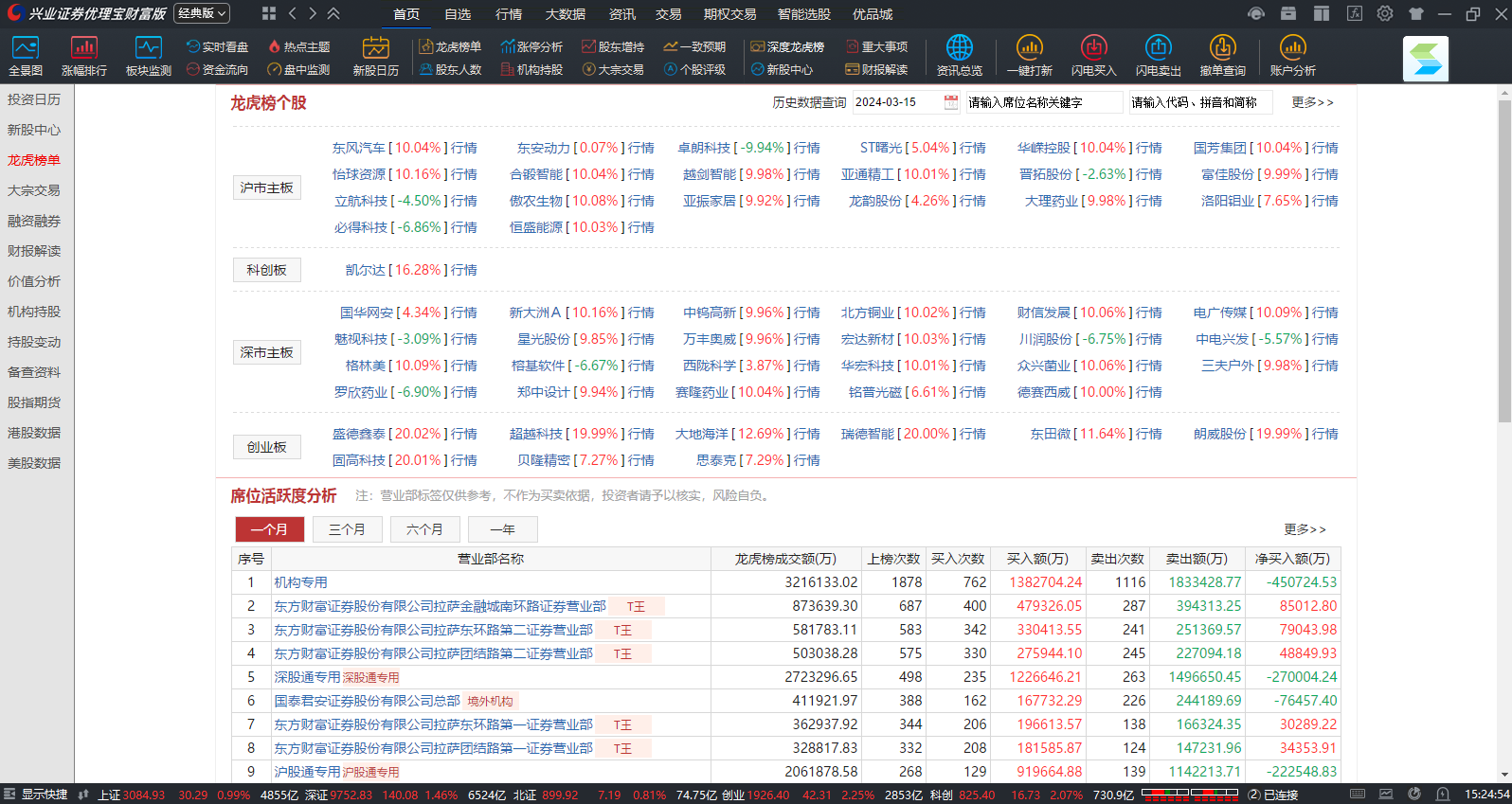
Task: Open 重大事项 major events
Action: (876, 46)
